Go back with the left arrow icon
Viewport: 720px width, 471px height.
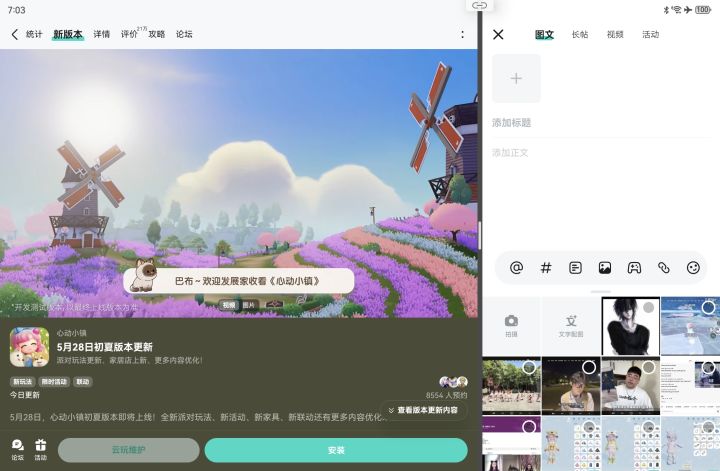tap(15, 34)
